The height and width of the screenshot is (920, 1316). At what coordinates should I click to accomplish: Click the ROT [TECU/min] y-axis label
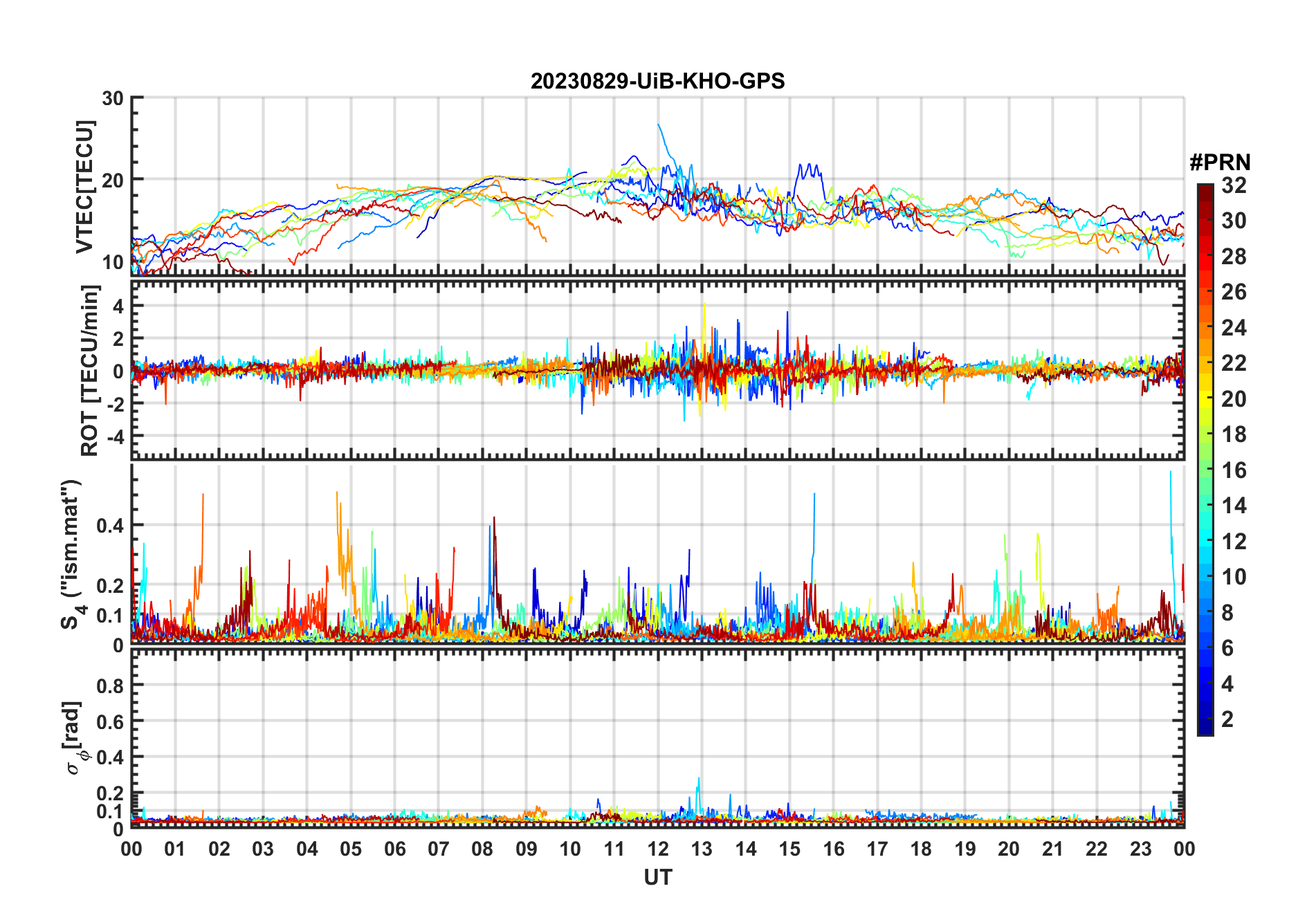[x=89, y=370]
